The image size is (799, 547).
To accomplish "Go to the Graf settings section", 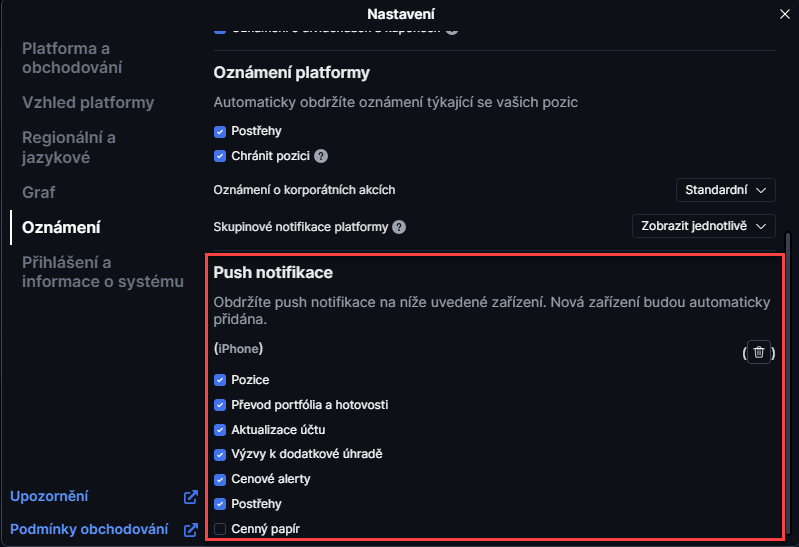I will pos(39,192).
